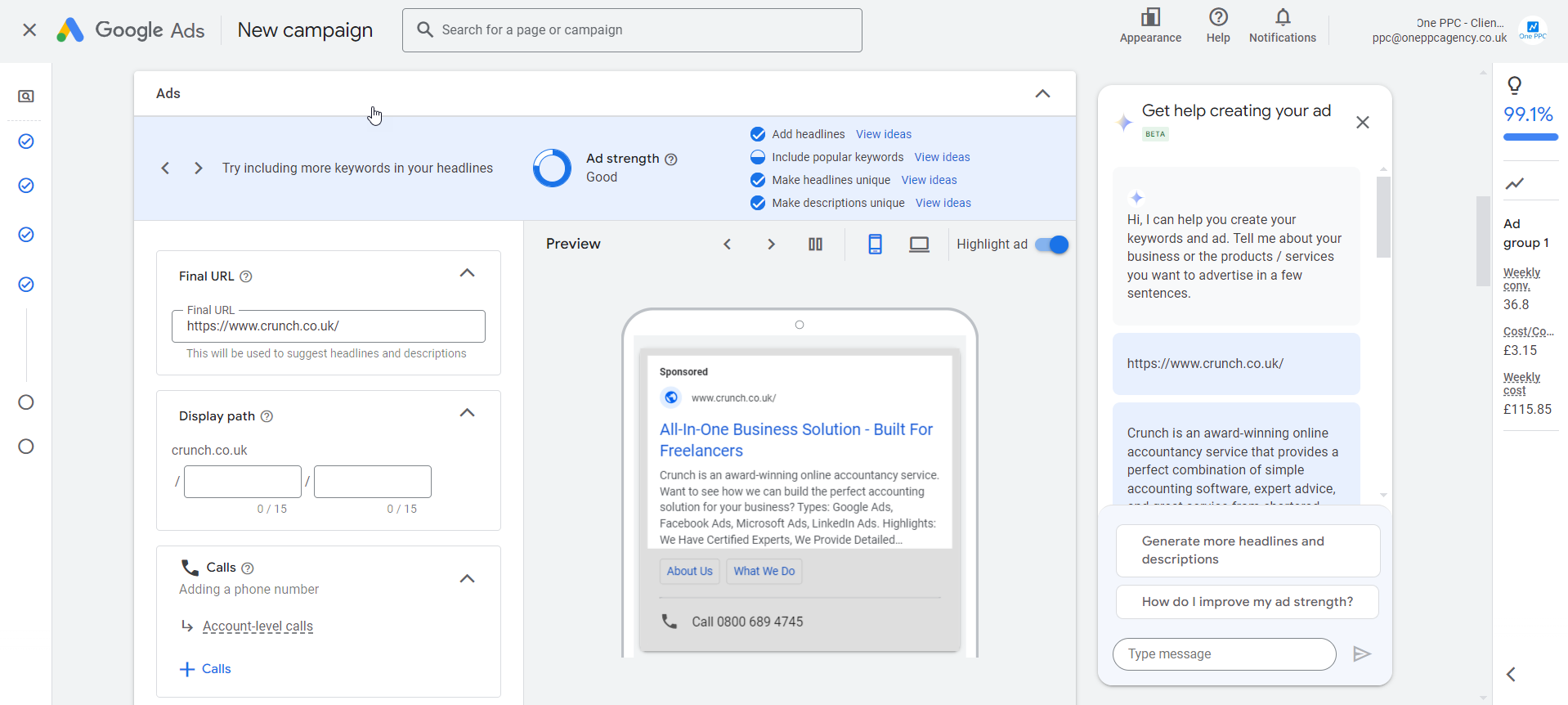Click the Ad strength progress ring
The image size is (1568, 705).
(552, 168)
